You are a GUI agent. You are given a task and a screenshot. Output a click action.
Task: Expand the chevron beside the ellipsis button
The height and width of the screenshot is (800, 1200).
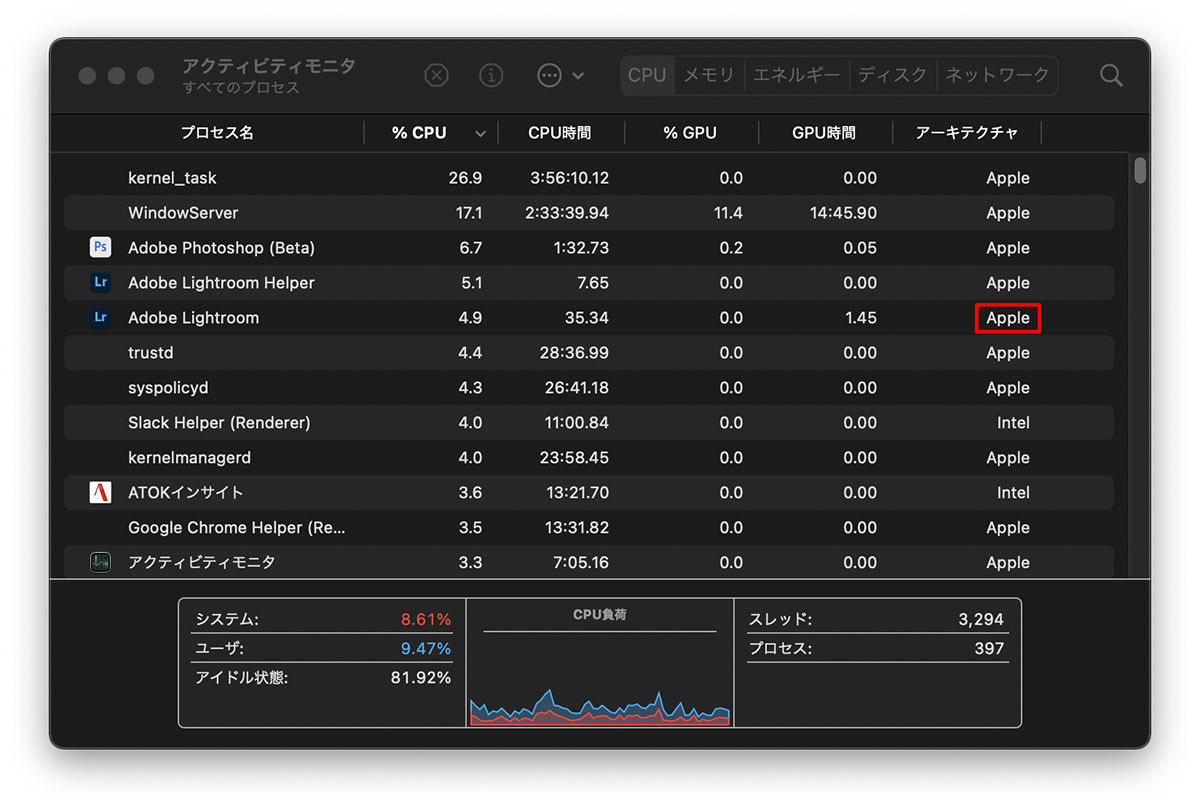tap(578, 76)
